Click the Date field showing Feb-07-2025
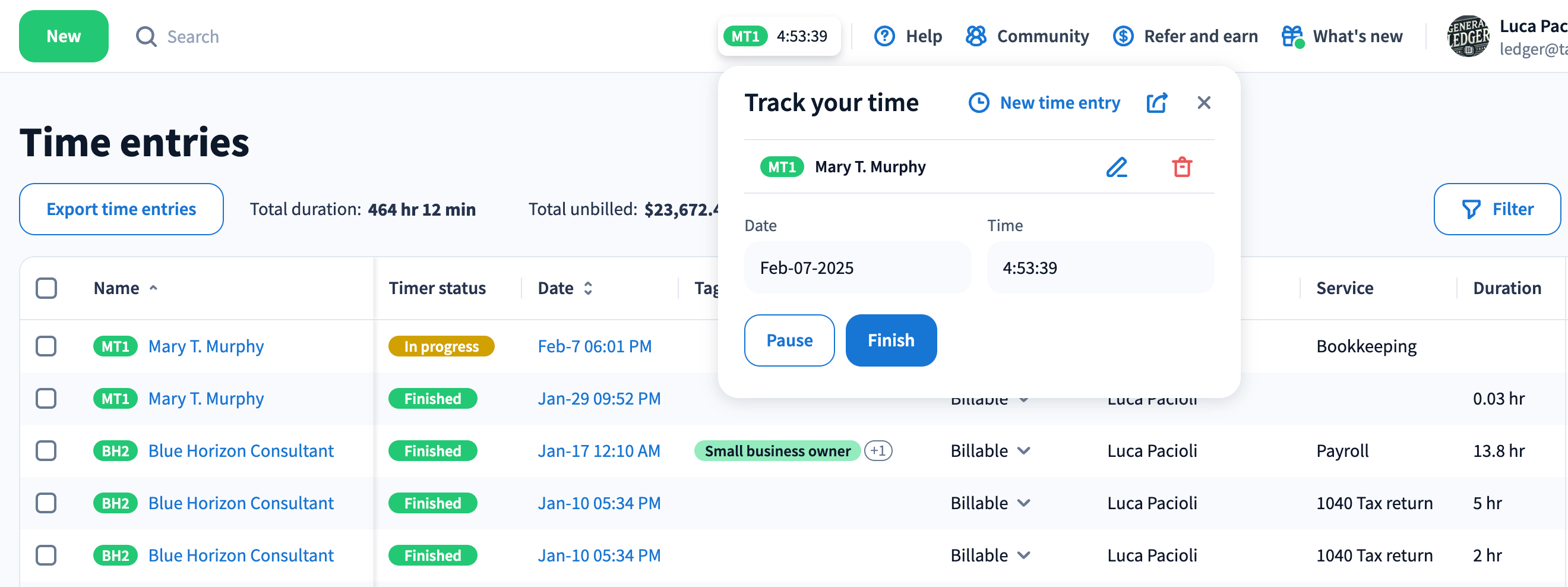This screenshot has height=587, width=1568. click(857, 268)
